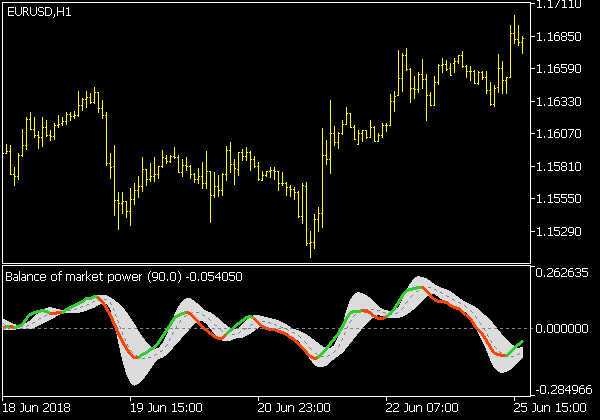Click the 1.16850 price axis label
This screenshot has width=600, height=420.
point(558,37)
